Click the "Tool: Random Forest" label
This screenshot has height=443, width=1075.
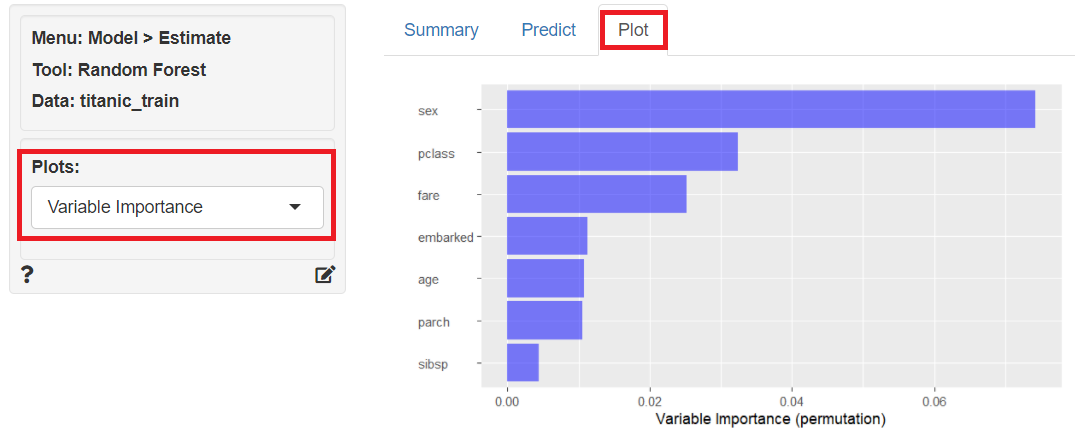(x=119, y=70)
